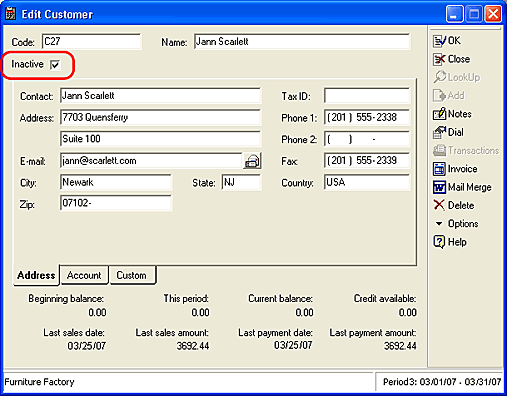Click the Dial phone icon
This screenshot has width=507, height=396.
click(x=439, y=132)
